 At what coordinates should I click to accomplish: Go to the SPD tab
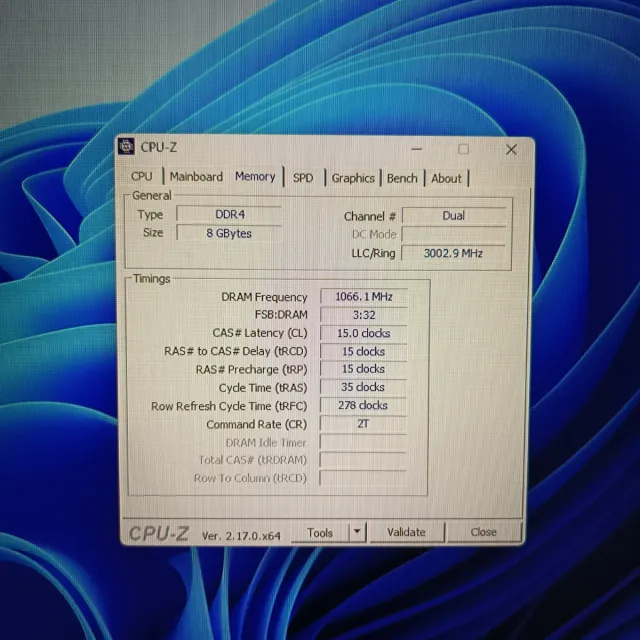pos(303,178)
